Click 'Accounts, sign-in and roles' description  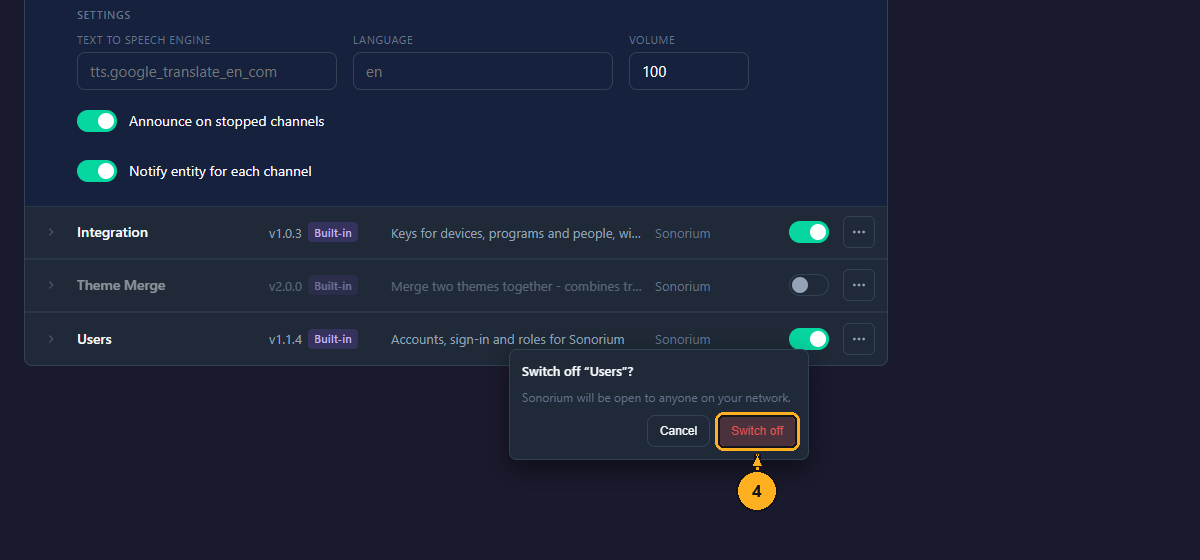click(x=508, y=340)
